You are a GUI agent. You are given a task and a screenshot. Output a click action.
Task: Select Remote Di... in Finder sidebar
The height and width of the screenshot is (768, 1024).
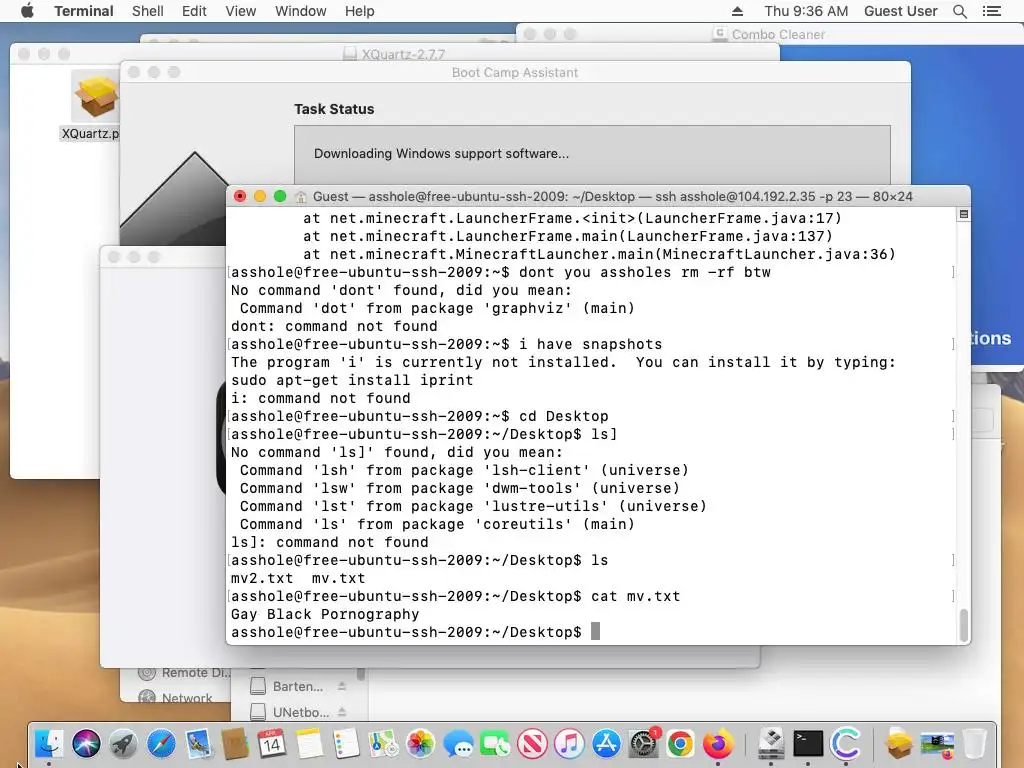[185, 673]
